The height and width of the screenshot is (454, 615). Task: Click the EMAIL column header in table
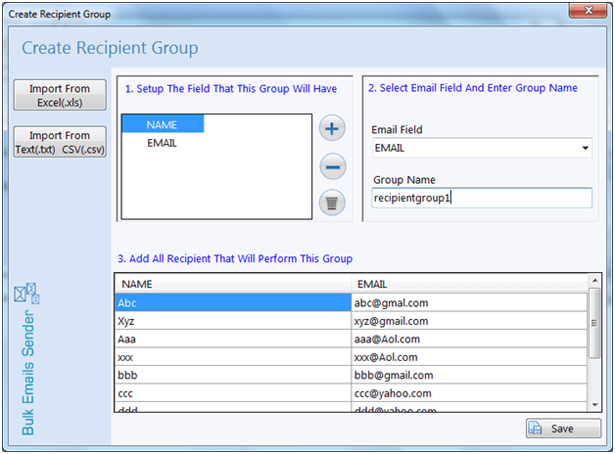469,284
